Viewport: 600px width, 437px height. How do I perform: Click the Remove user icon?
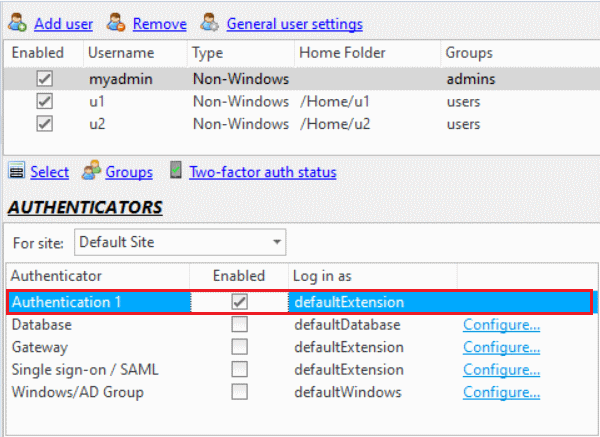pyautogui.click(x=117, y=24)
